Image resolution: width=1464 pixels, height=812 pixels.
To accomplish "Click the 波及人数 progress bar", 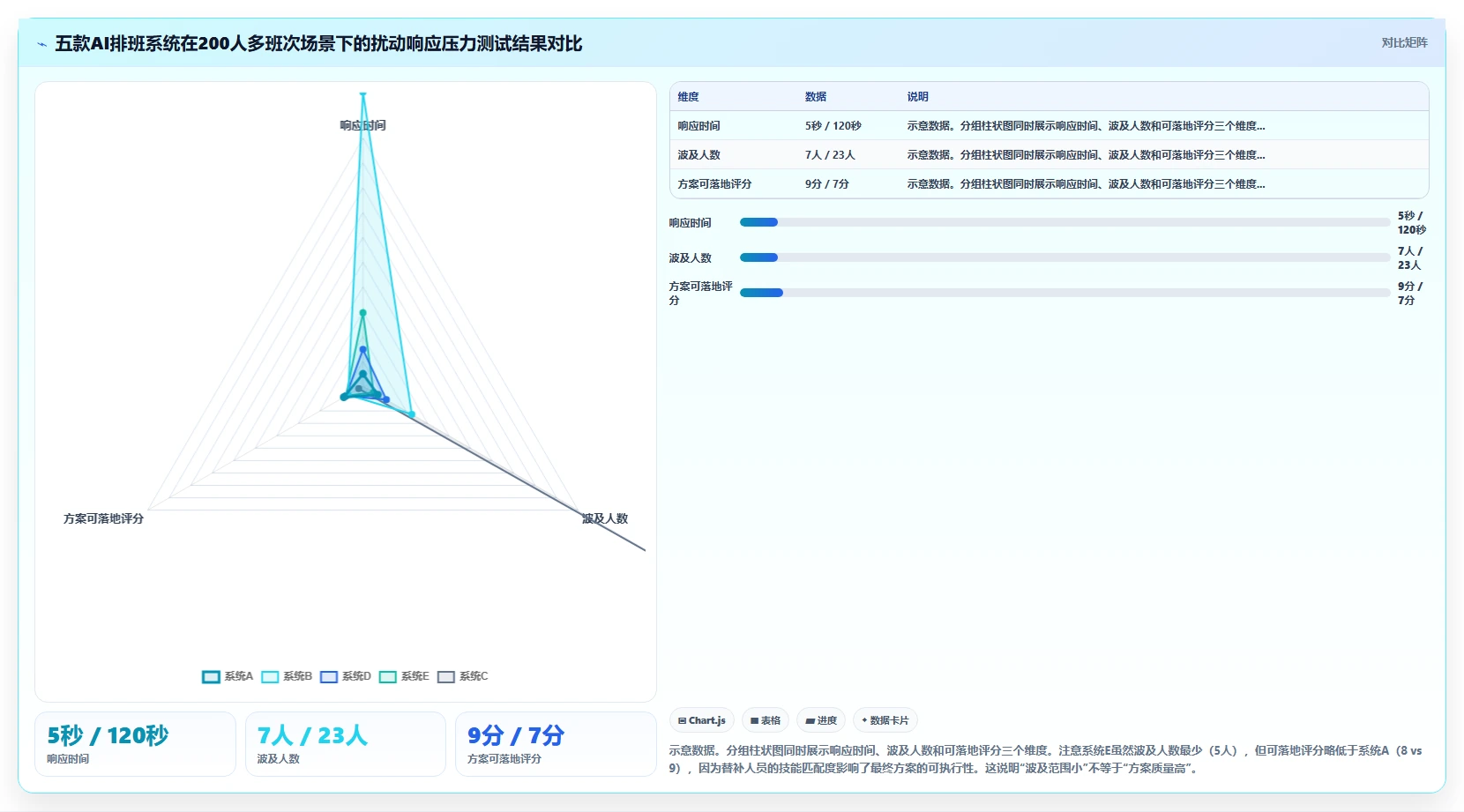I will 1064,257.
